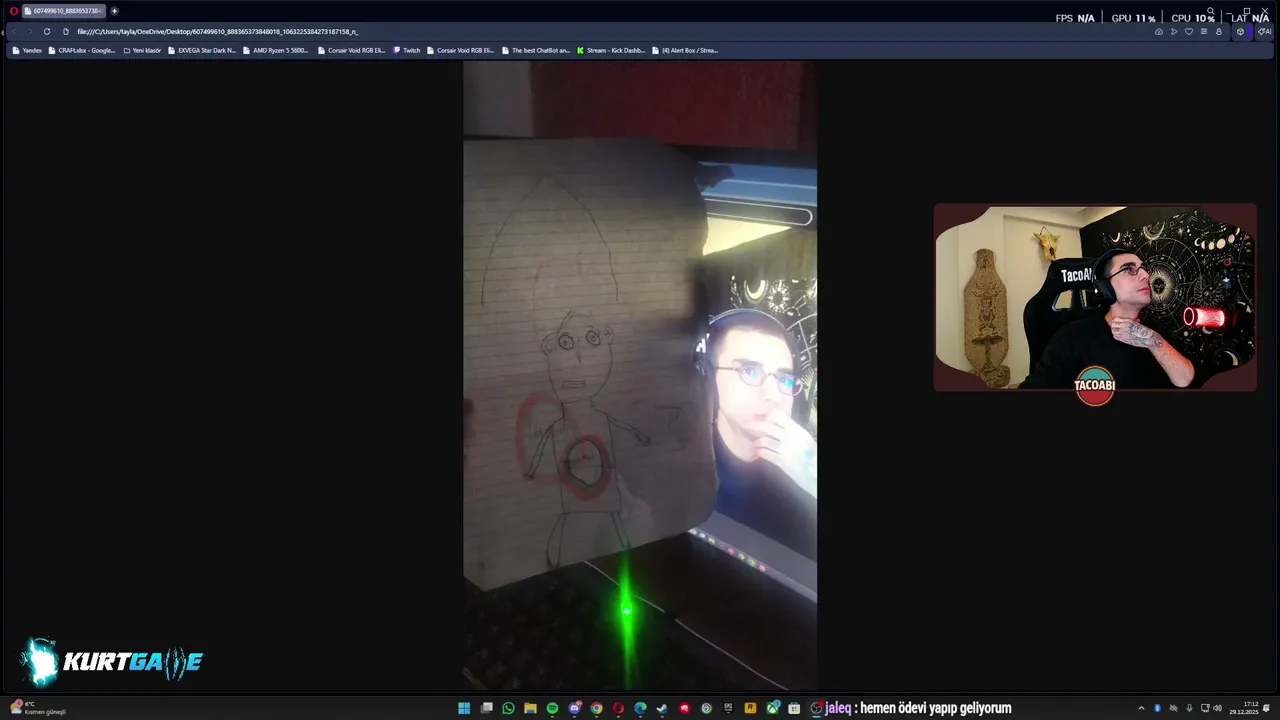Open the Stream - Kick Dashboard bookmark
1280x720 pixels.
coord(611,50)
